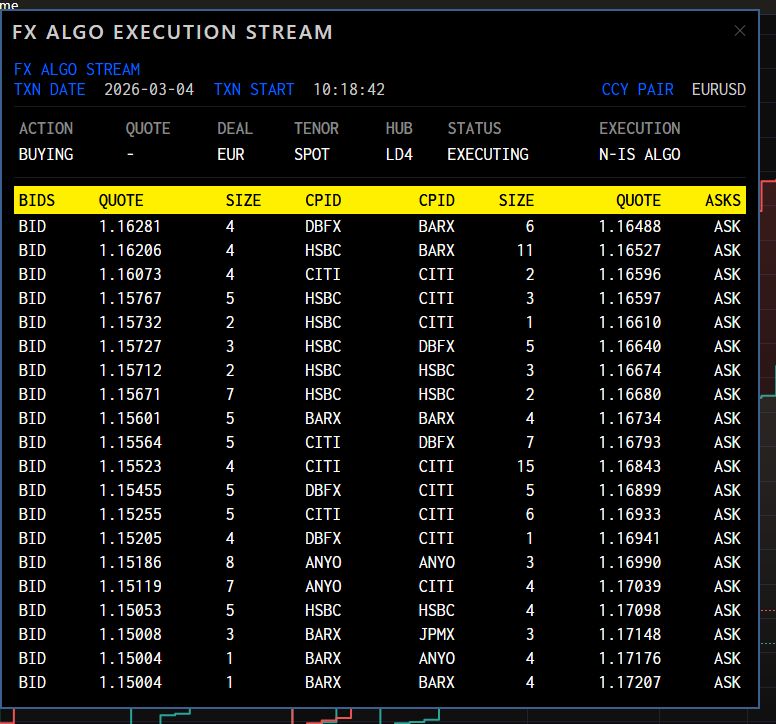Viewport: 776px width, 724px height.
Task: Close the FX Algo Execution Stream dialog
Action: 740,31
